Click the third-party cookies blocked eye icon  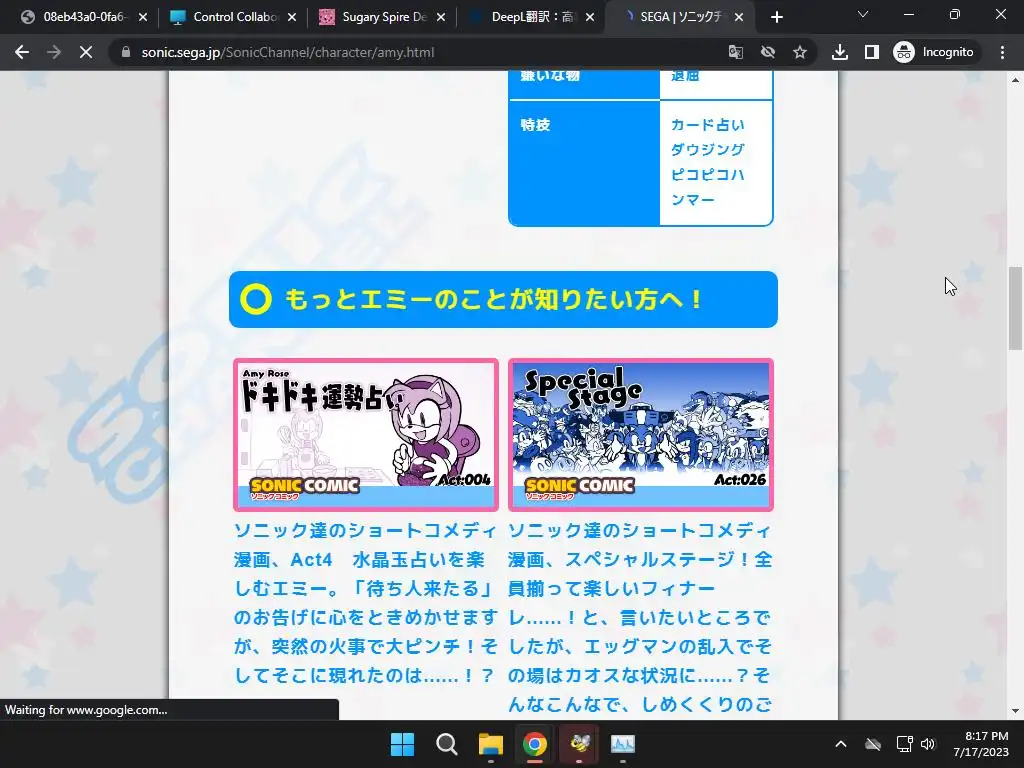coord(768,52)
